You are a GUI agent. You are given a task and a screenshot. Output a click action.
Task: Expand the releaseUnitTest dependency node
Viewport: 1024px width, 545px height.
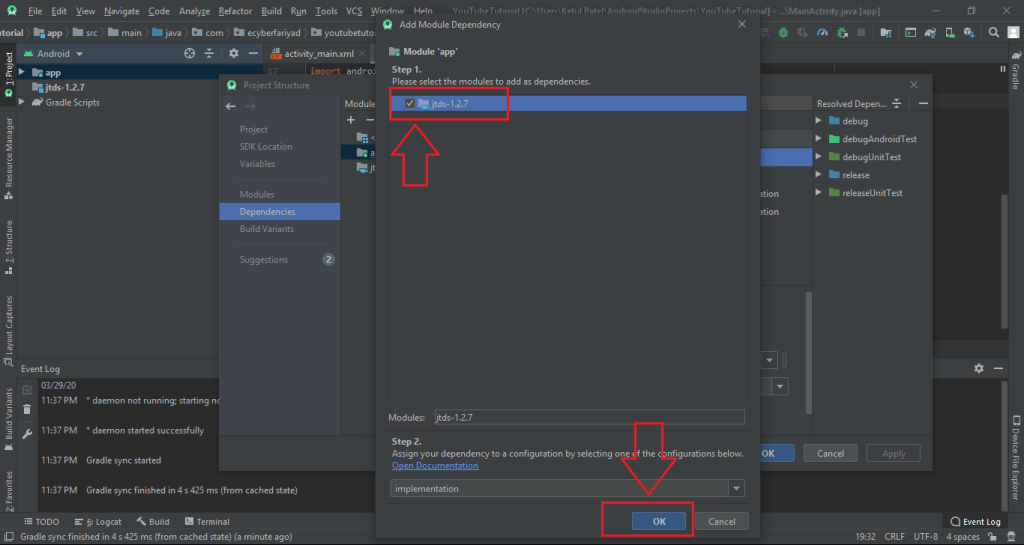(819, 193)
